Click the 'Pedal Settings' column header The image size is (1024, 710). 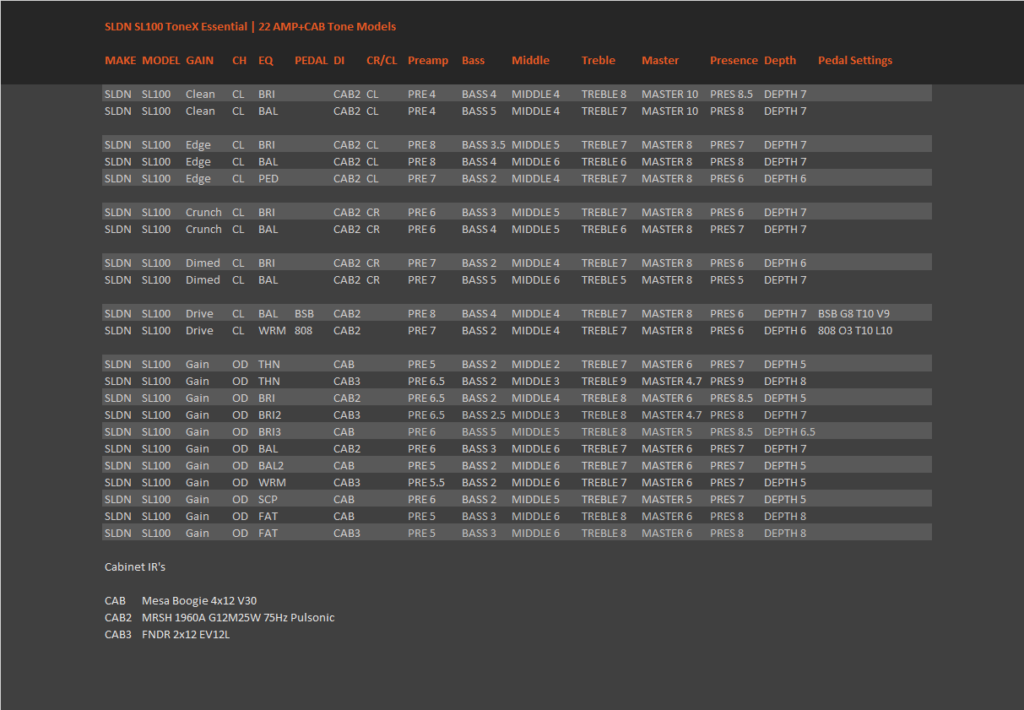tap(855, 60)
